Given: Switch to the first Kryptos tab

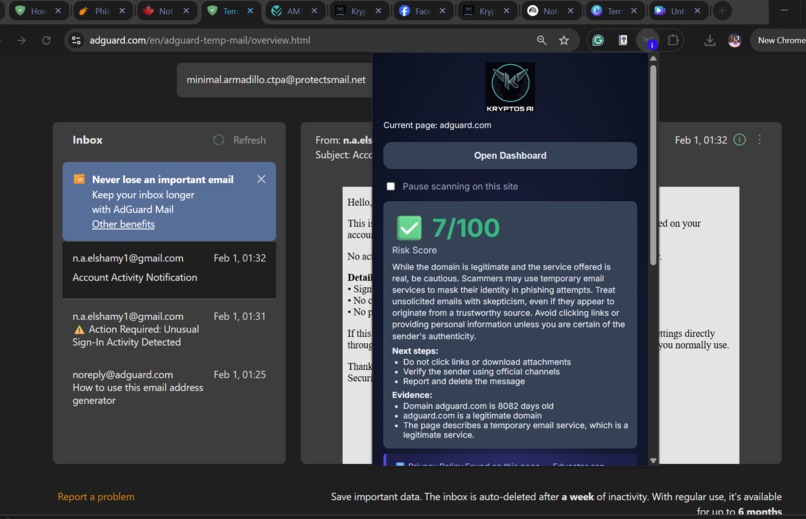Looking at the screenshot, I should click(x=358, y=11).
